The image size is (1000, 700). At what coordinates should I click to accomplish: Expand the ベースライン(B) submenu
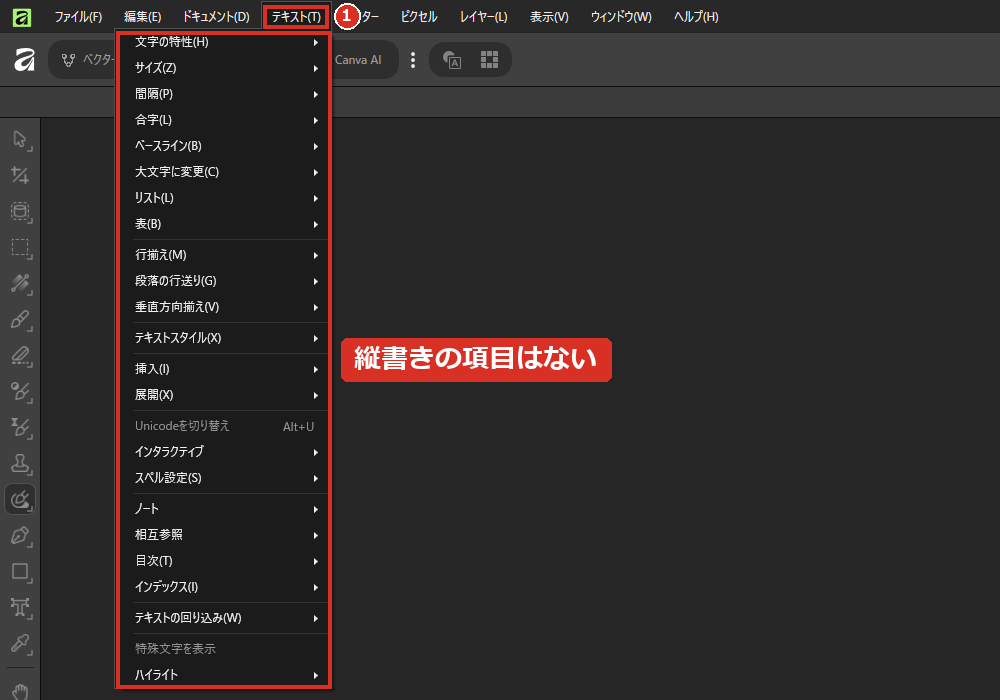[224, 146]
